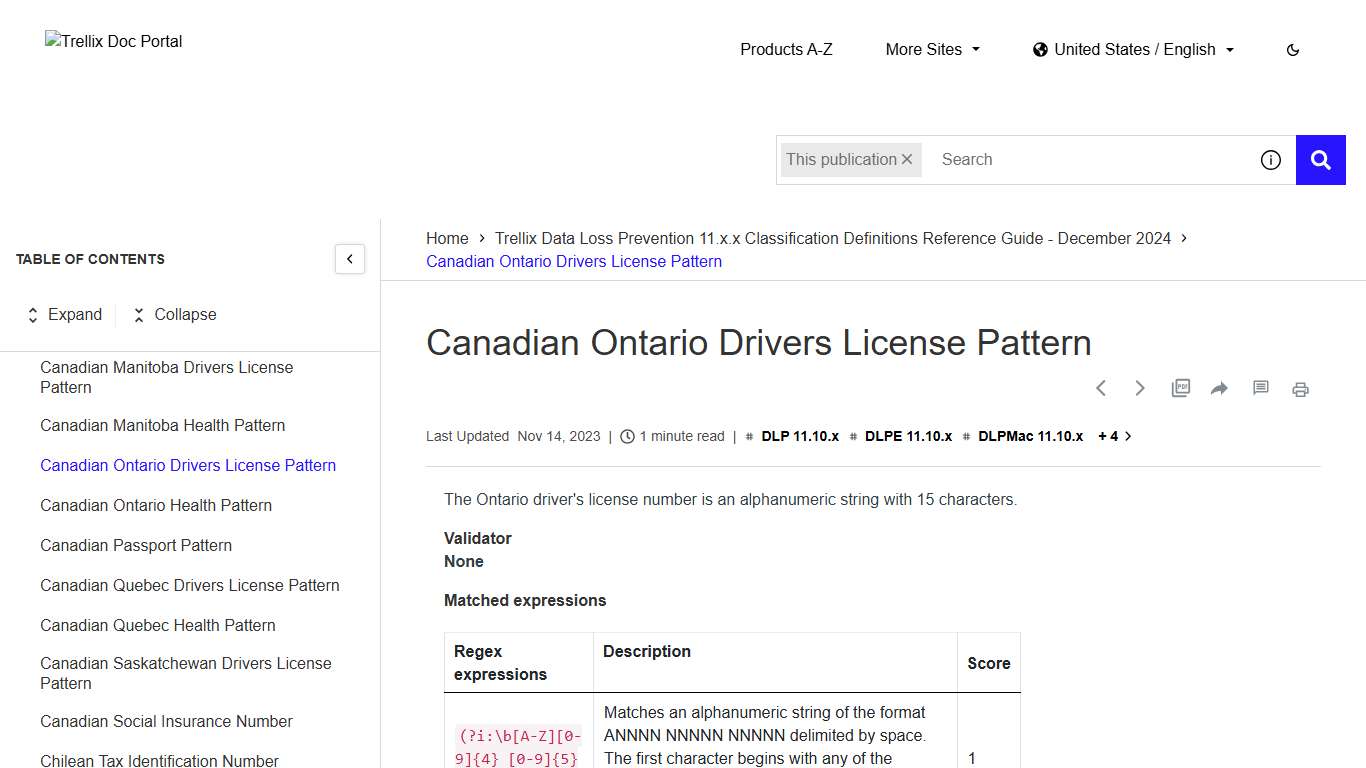Download the page as PDF
The height and width of the screenshot is (768, 1366).
[x=1180, y=388]
